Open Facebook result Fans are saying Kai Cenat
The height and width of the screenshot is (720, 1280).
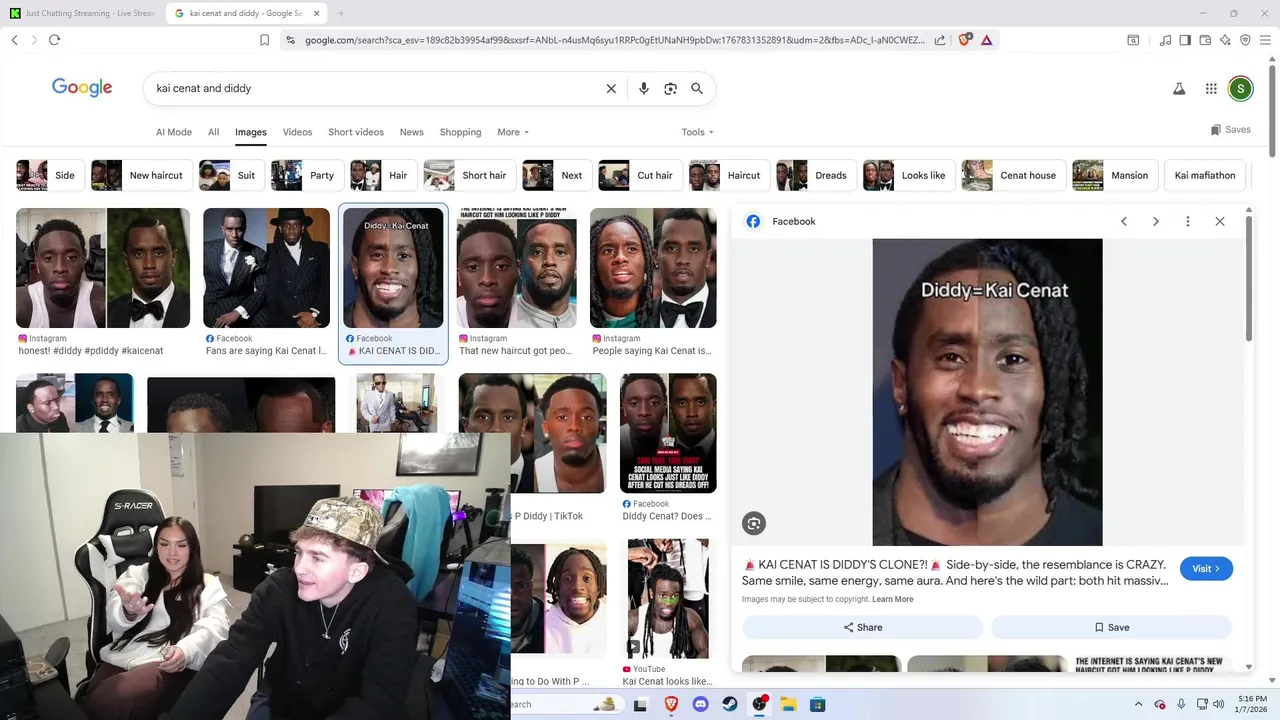point(266,283)
